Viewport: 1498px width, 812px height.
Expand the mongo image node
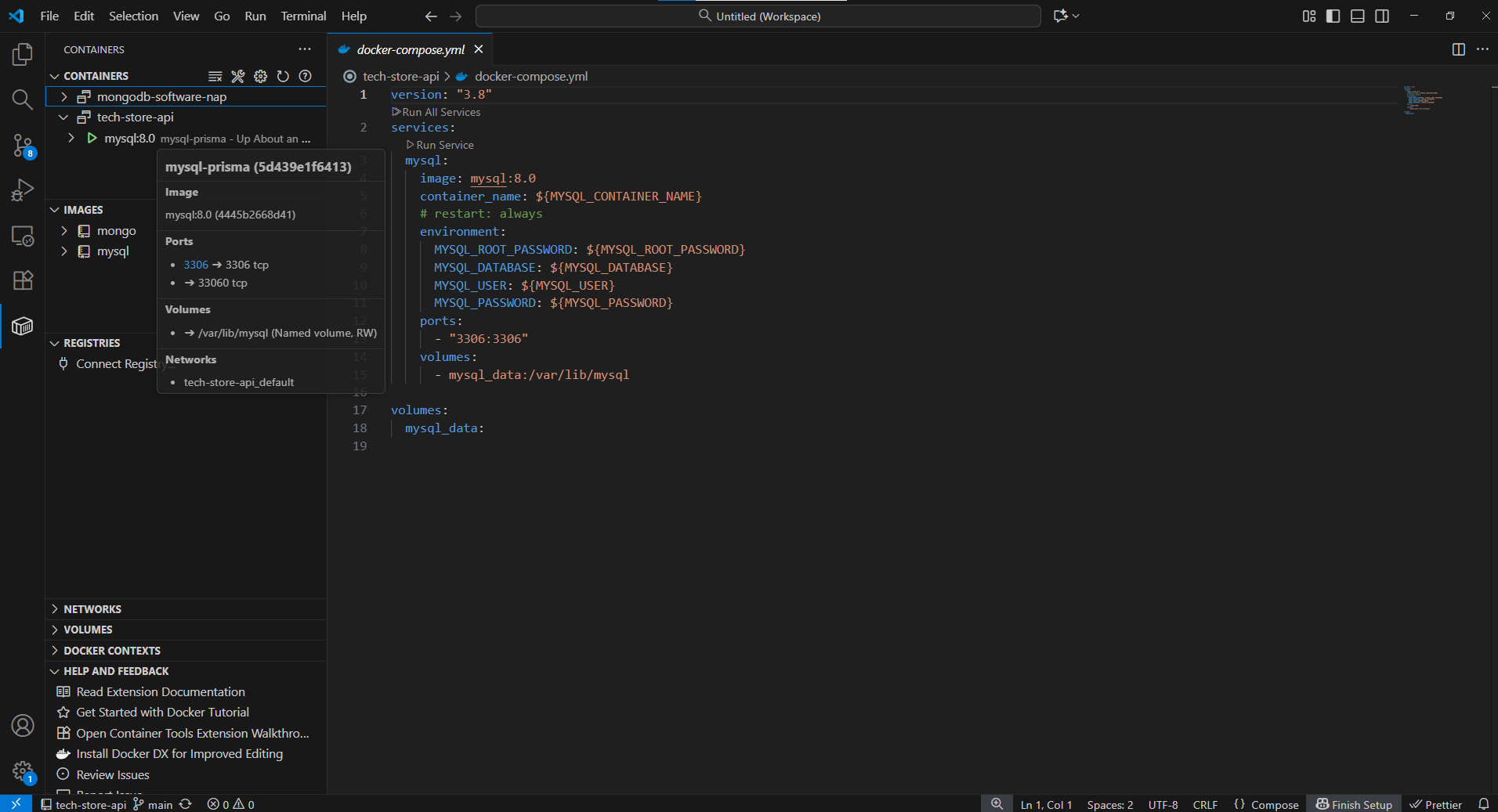(64, 231)
